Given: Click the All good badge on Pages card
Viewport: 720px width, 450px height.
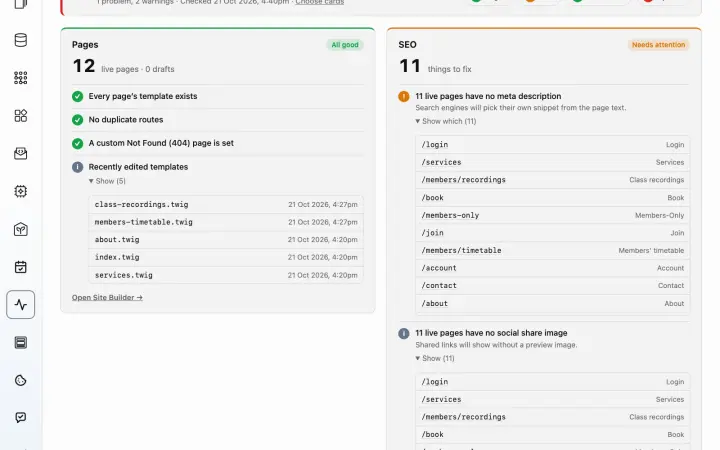Looking at the screenshot, I should coord(345,45).
